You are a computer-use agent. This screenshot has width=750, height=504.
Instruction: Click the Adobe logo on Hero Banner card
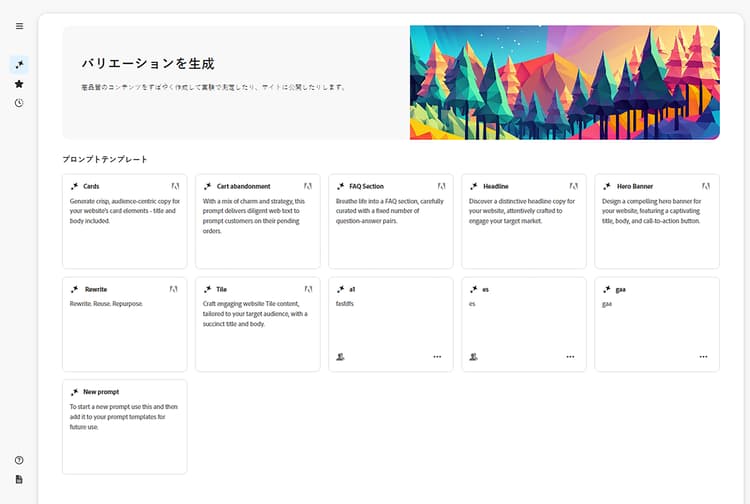[x=706, y=186]
